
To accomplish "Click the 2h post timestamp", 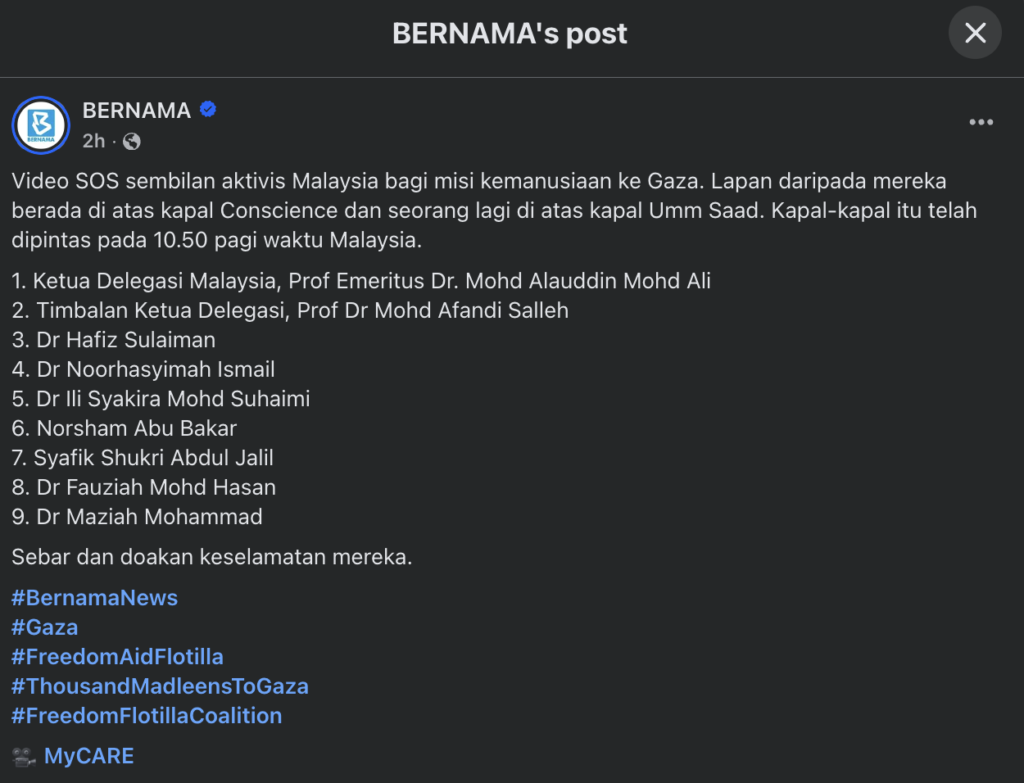I will [x=93, y=141].
